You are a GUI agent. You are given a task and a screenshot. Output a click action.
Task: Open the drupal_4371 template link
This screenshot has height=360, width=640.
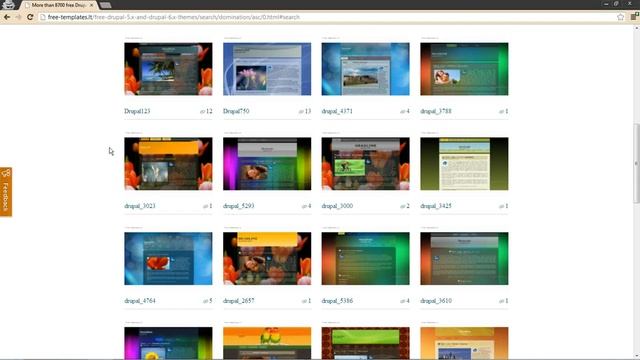(337, 111)
